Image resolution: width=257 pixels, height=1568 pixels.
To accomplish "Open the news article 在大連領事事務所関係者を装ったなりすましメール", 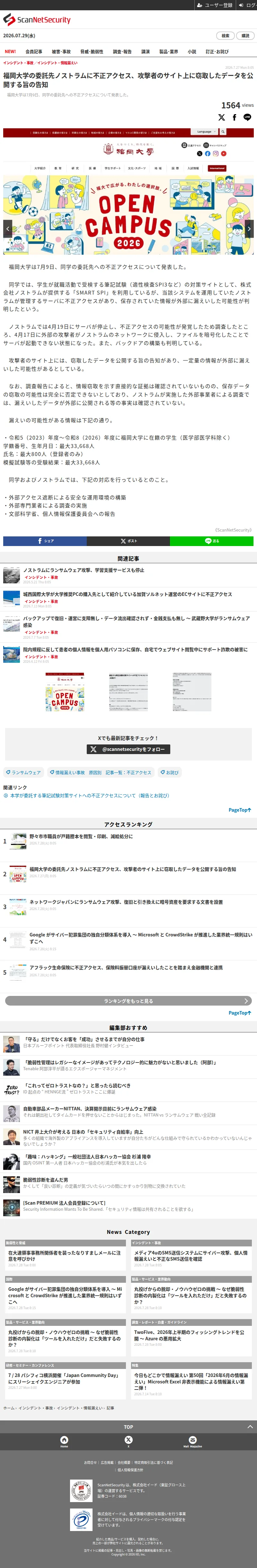I will pyautogui.click(x=64, y=1256).
